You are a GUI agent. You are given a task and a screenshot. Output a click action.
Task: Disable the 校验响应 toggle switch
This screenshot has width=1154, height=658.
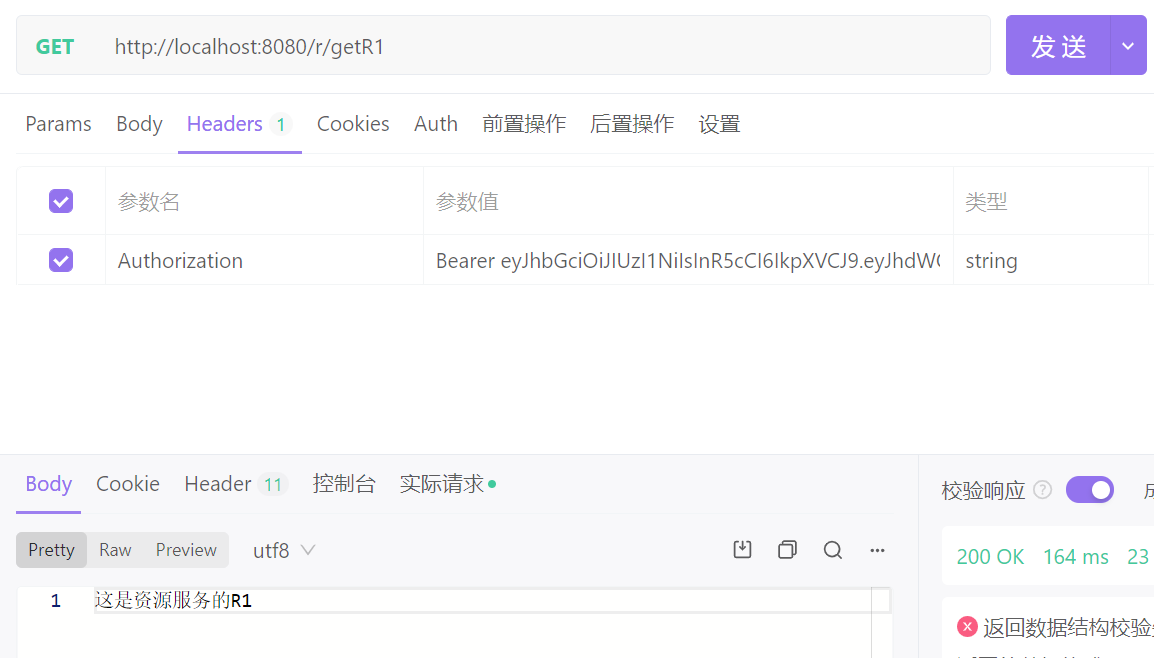[1089, 489]
